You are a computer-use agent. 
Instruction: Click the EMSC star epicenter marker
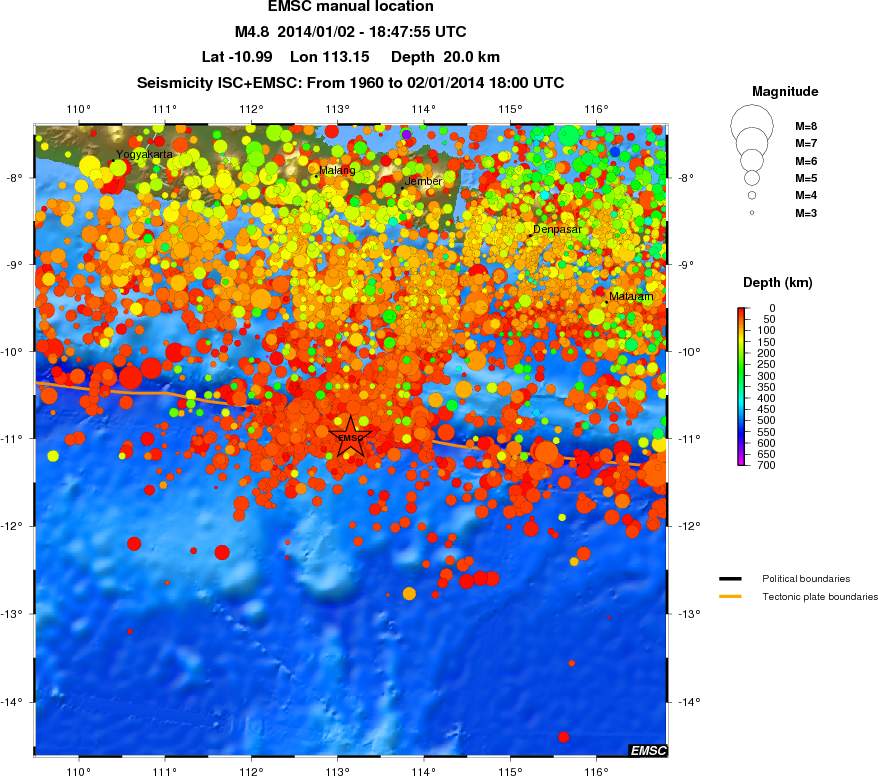point(351,437)
